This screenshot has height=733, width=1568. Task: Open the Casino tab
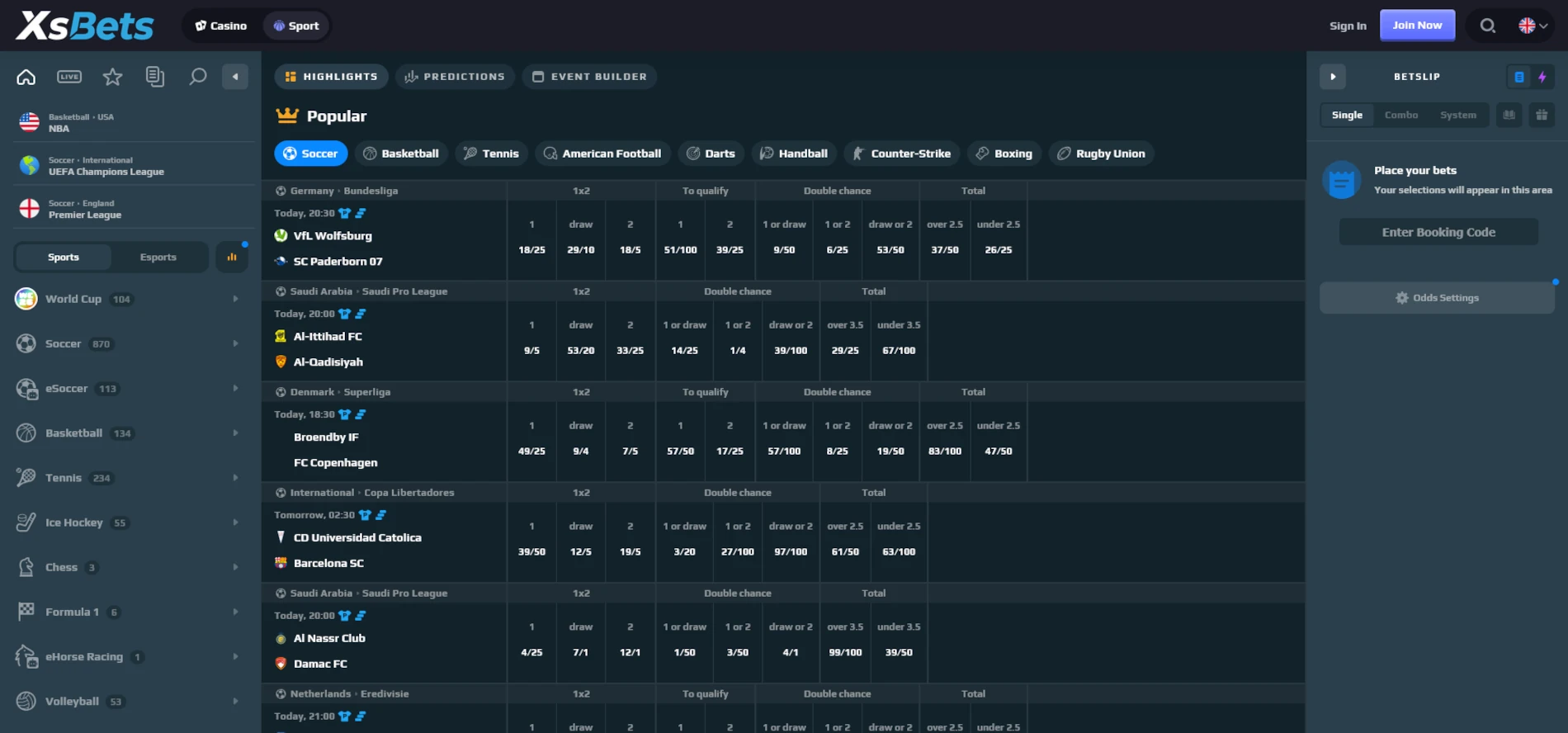click(221, 26)
